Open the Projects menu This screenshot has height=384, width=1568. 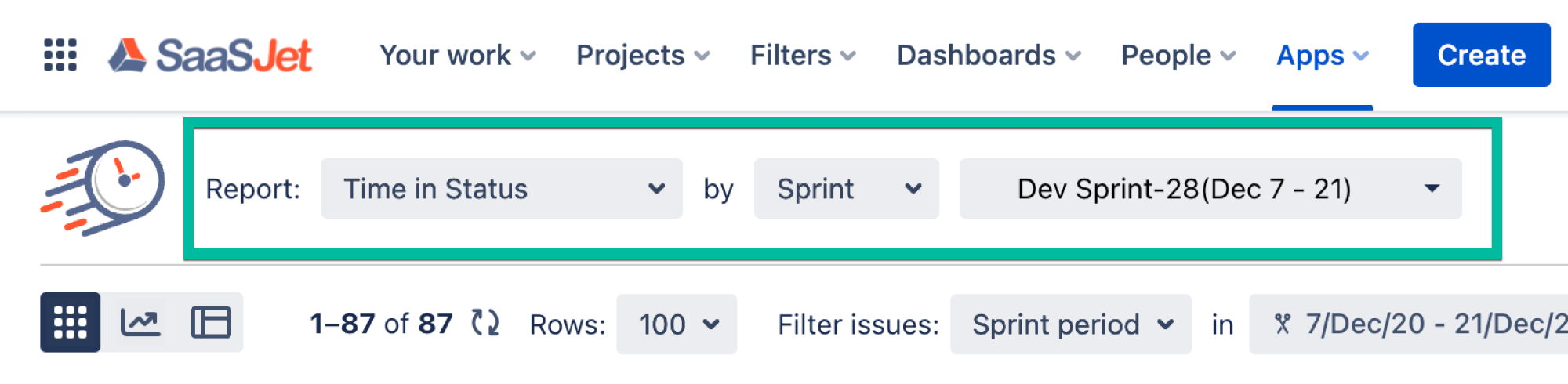click(x=643, y=56)
